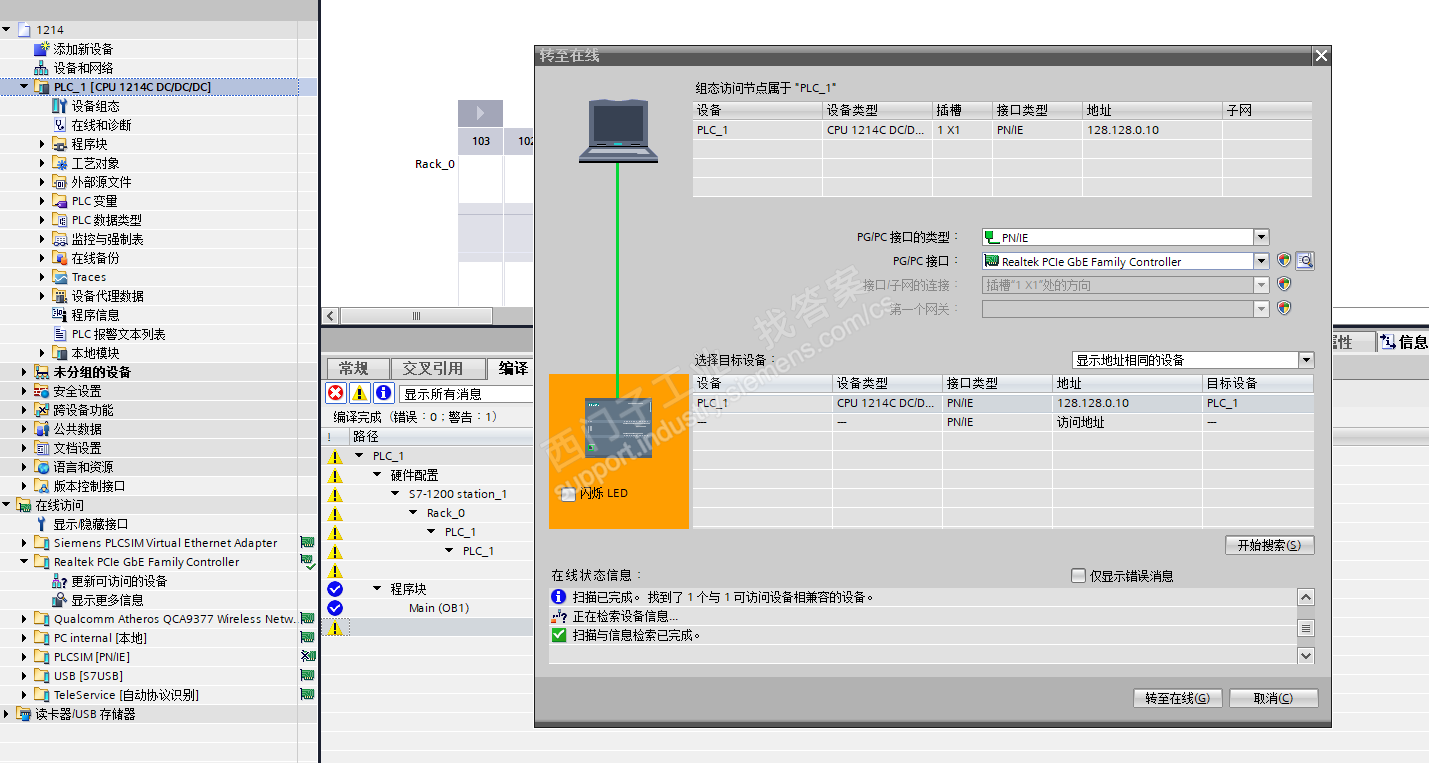Enable the 闪烁 LED checkbox
The height and width of the screenshot is (763, 1429).
click(569, 494)
